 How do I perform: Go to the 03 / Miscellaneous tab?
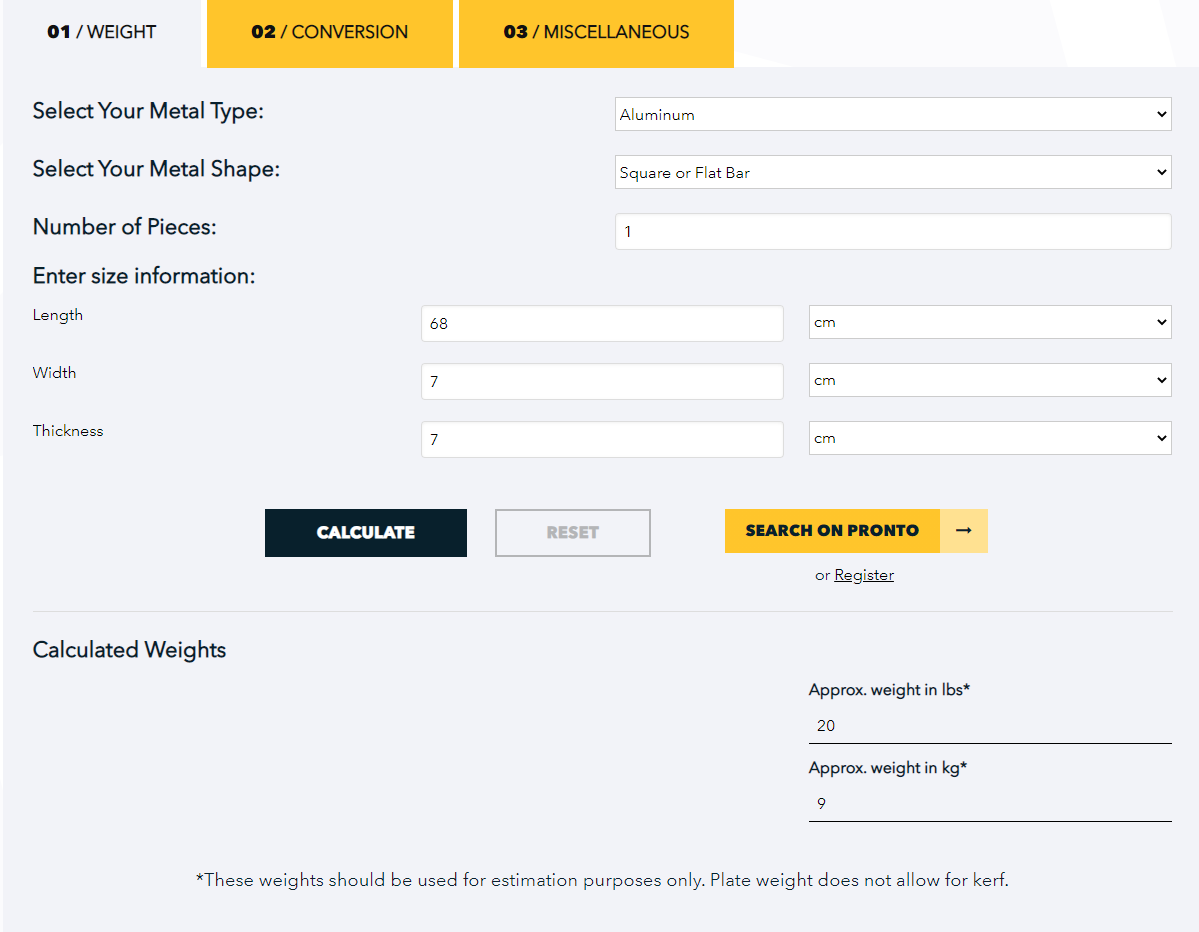tap(596, 32)
